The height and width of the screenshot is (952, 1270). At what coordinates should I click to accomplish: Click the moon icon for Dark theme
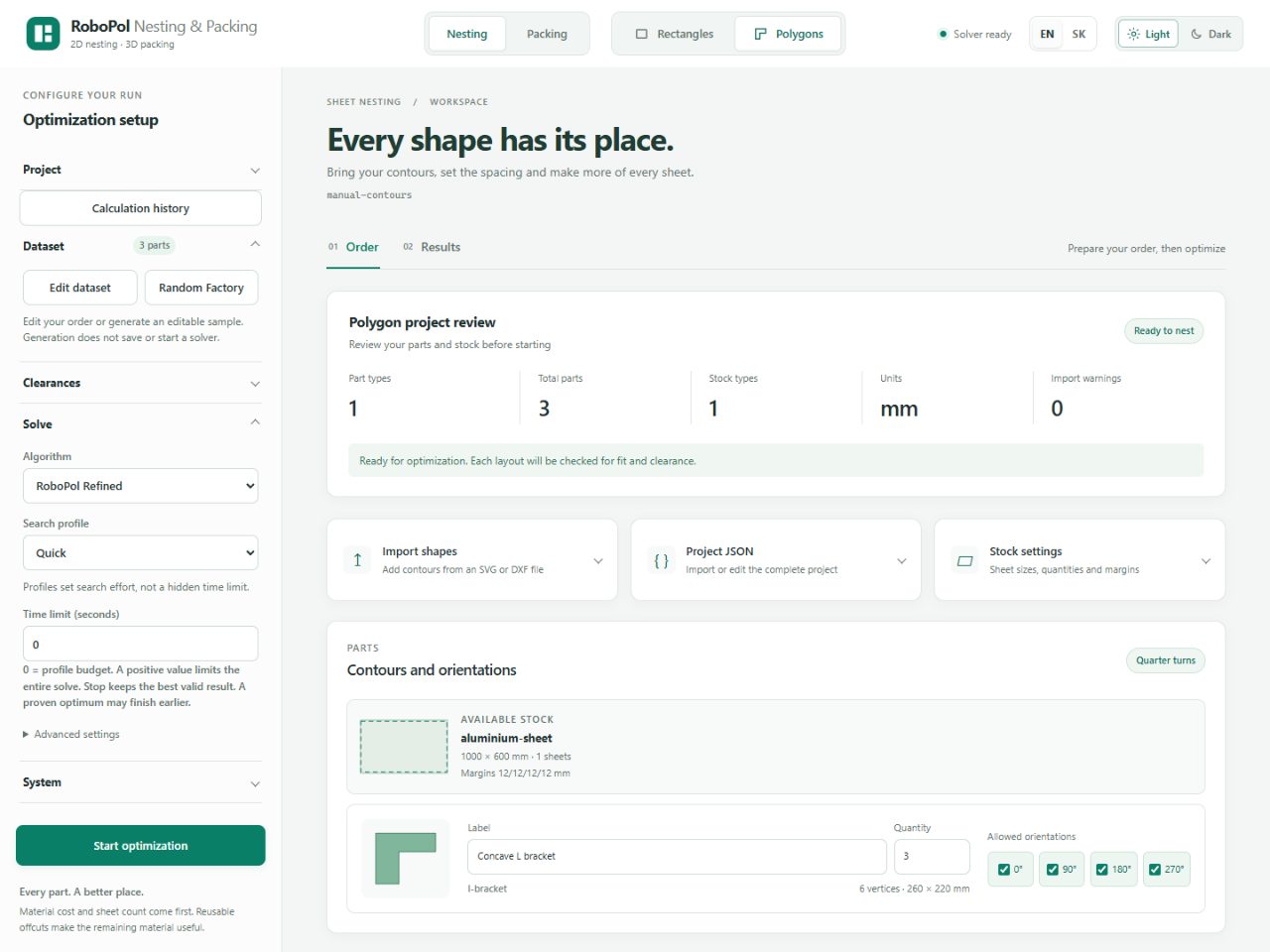tap(1197, 34)
